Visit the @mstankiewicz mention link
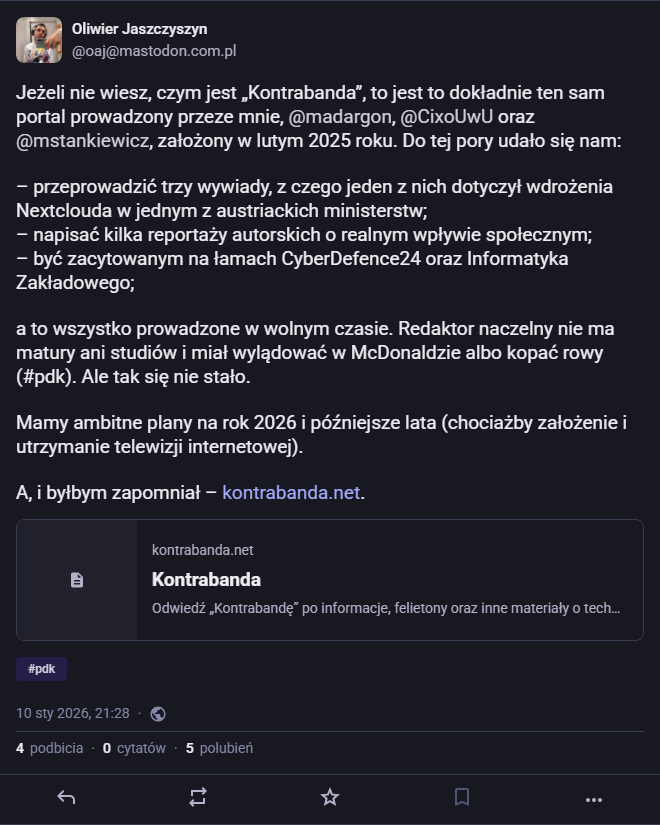Image resolution: width=660 pixels, height=825 pixels. tap(83, 140)
